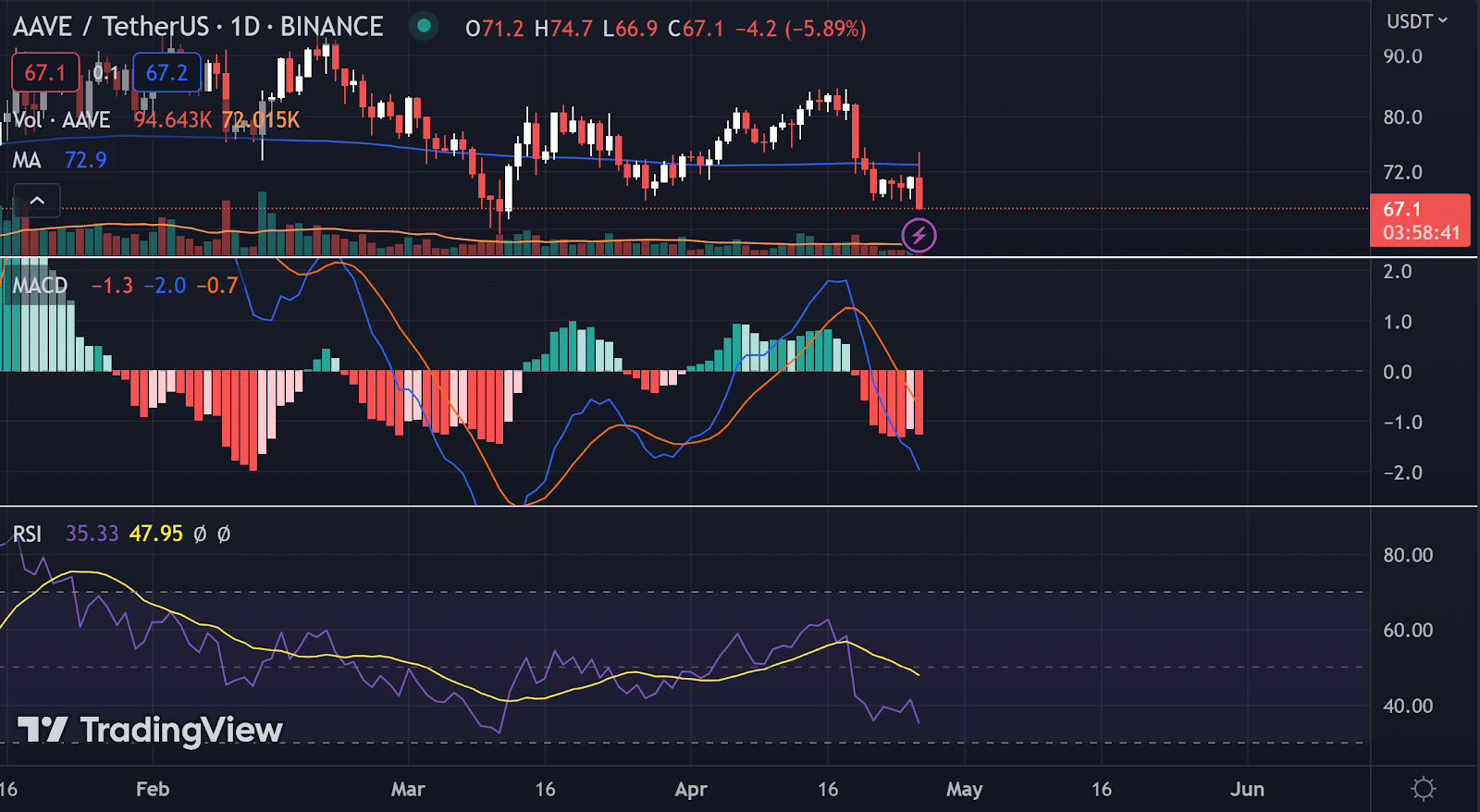Click the volume value 94.643K
Image resolution: width=1480 pixels, height=812 pixels.
click(x=173, y=120)
